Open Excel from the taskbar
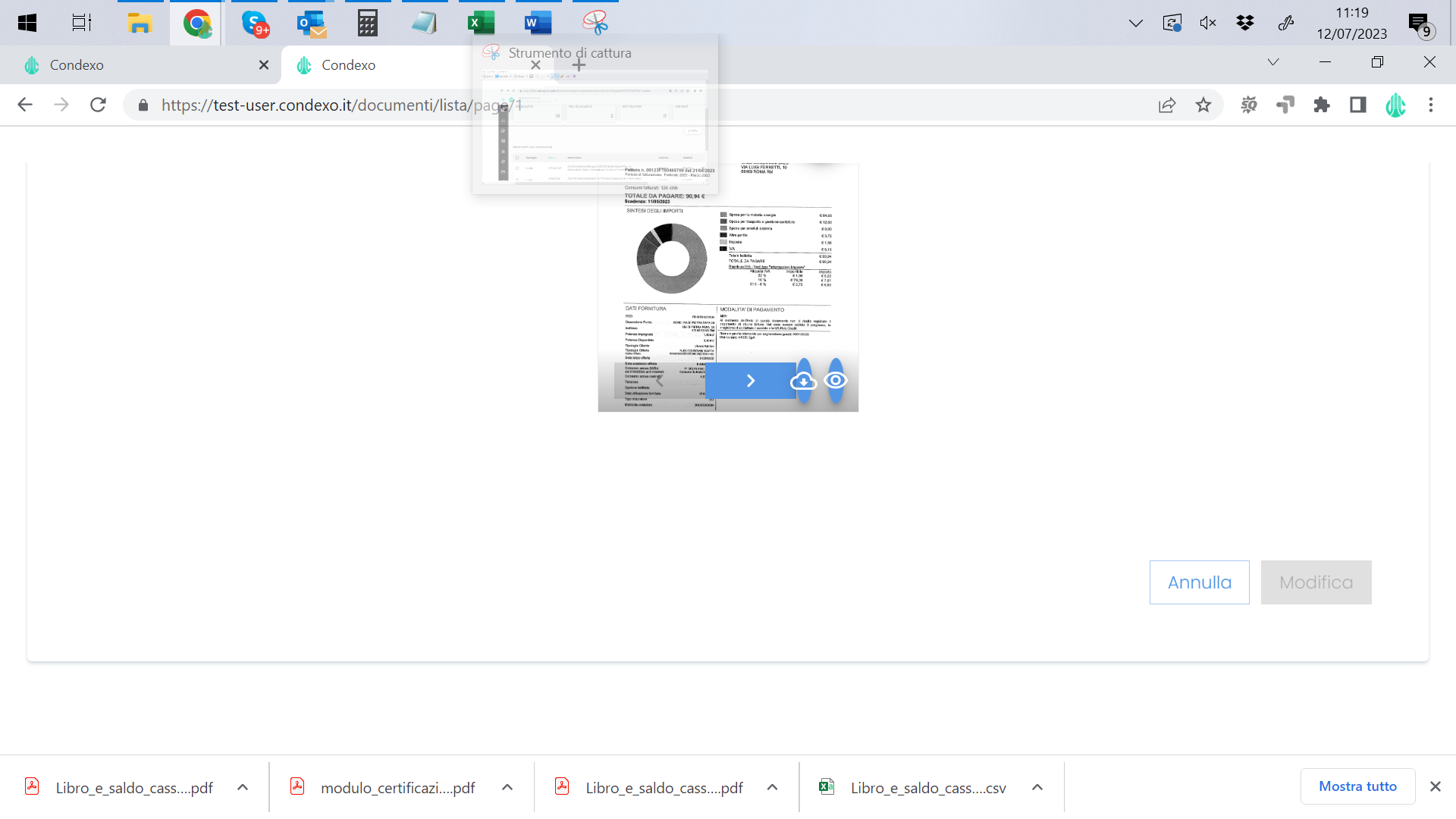1456x819 pixels. [x=481, y=23]
